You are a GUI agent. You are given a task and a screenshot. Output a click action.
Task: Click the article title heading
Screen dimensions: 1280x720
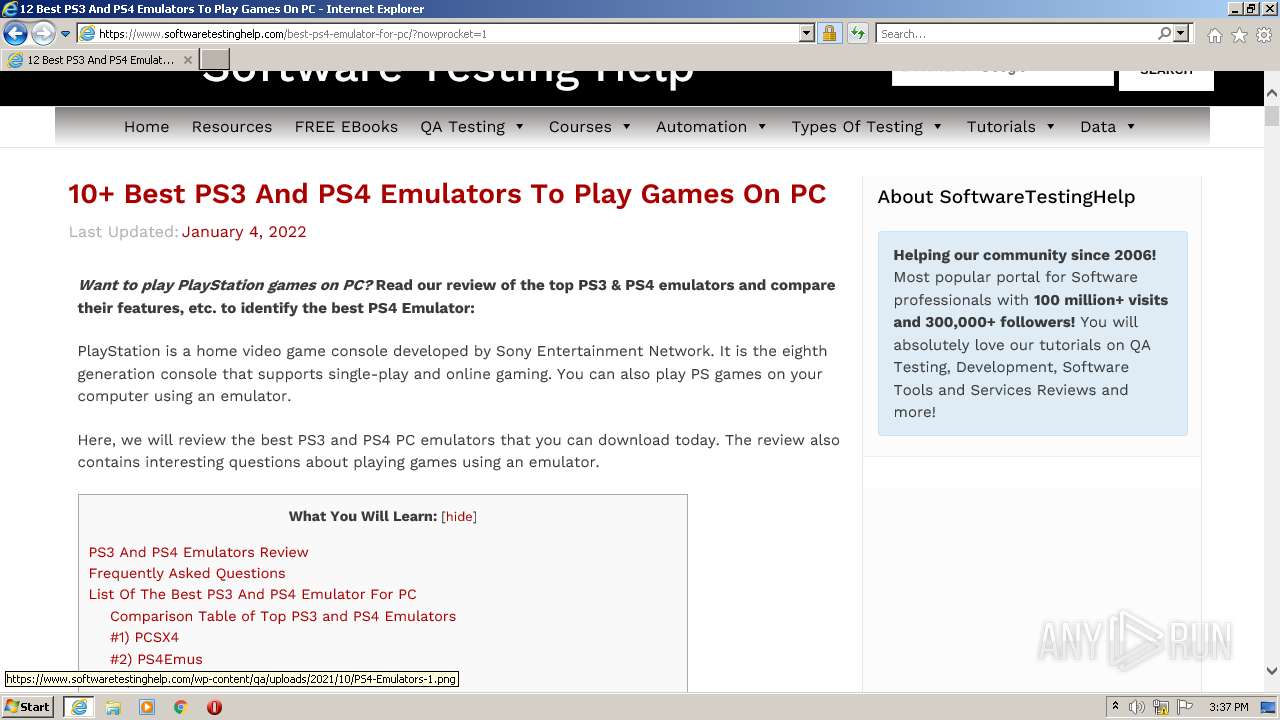447,194
